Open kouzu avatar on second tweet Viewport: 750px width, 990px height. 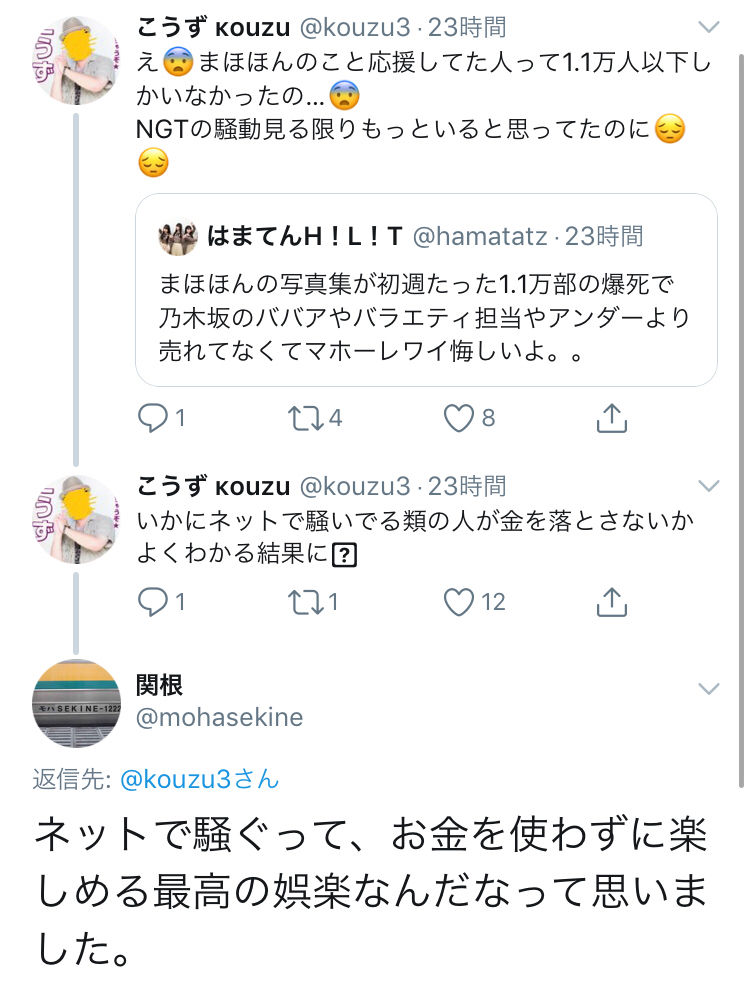77,519
